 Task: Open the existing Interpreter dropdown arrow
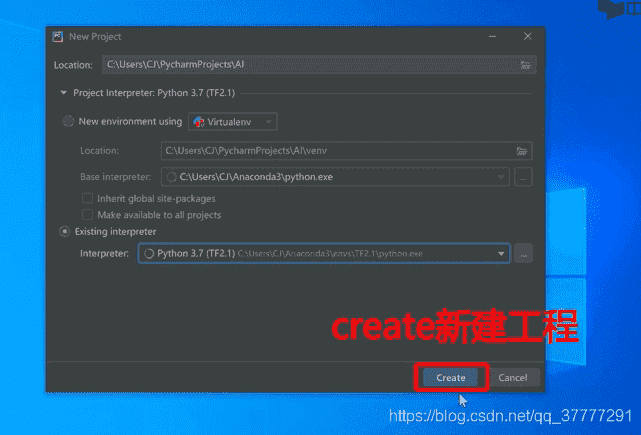click(x=501, y=254)
